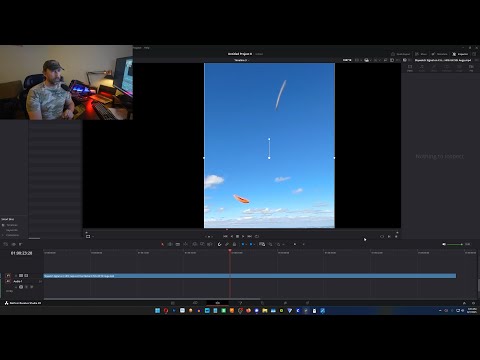Switch to the Edit page tab

217,303
